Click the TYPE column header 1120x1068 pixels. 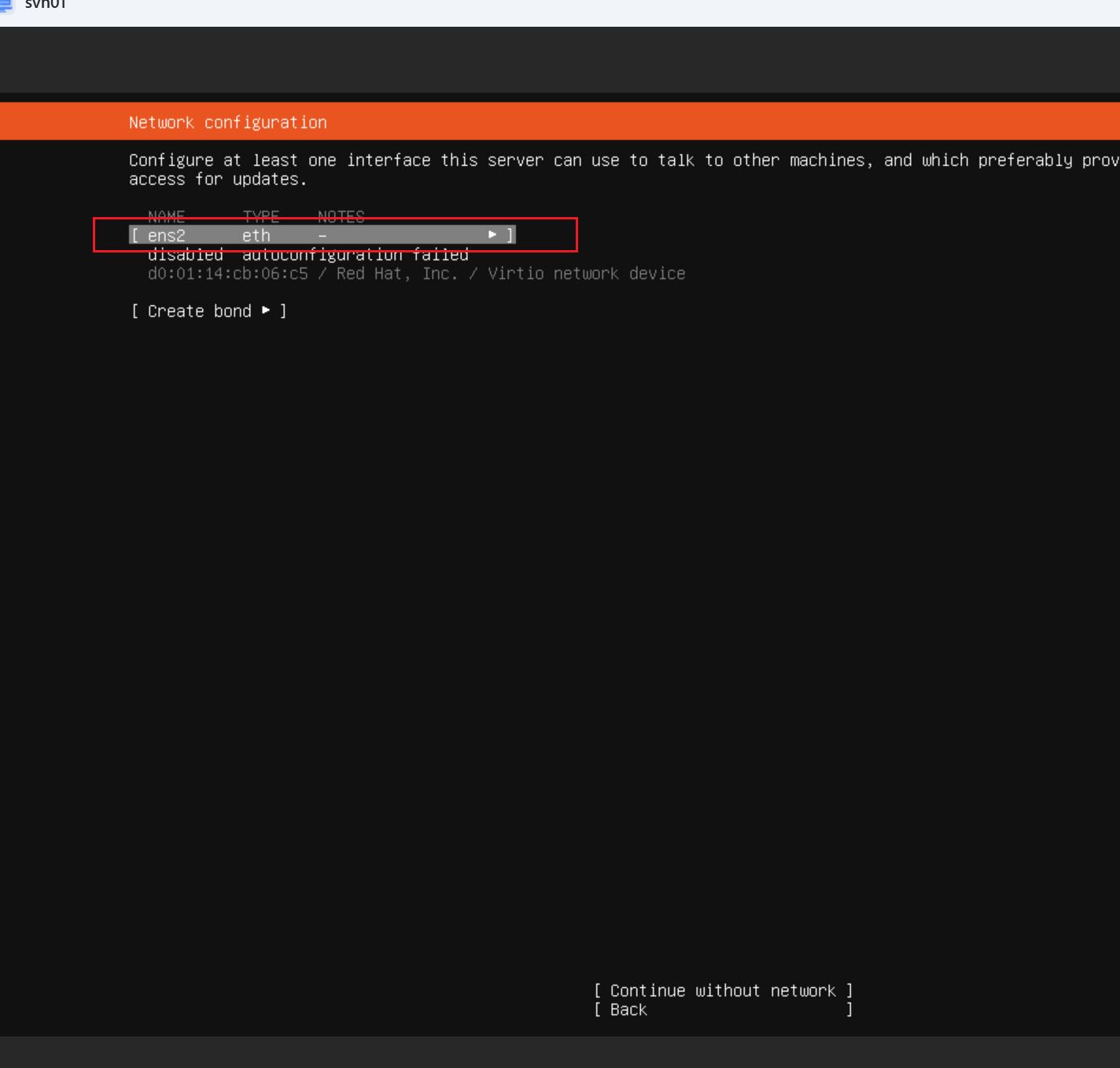pos(261,216)
